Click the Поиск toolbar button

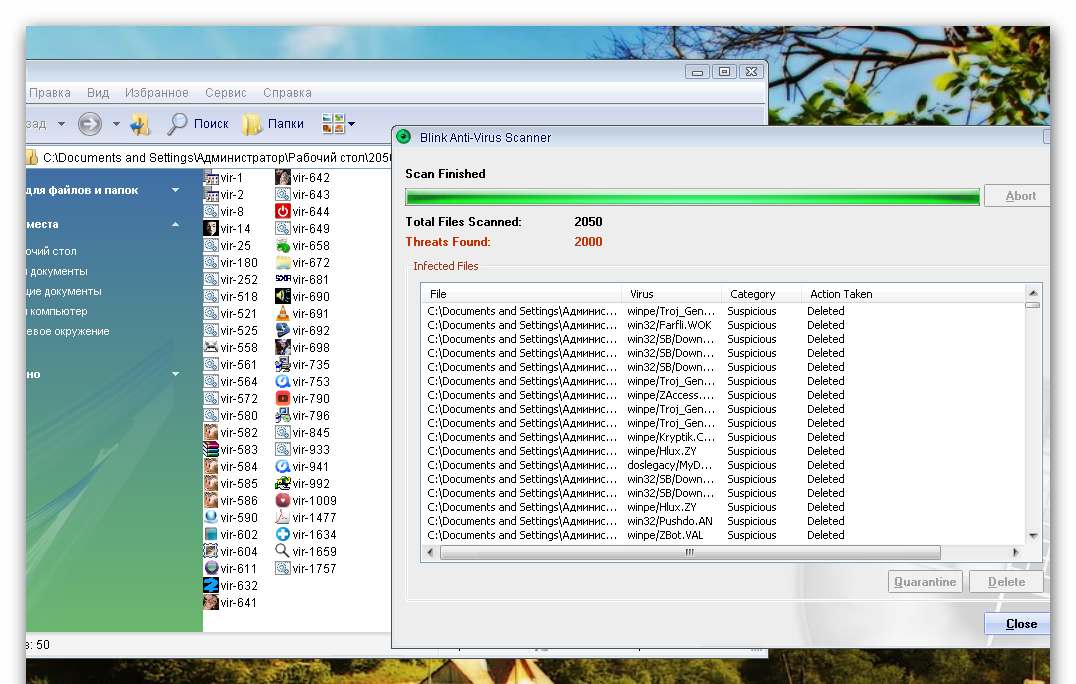click(198, 123)
